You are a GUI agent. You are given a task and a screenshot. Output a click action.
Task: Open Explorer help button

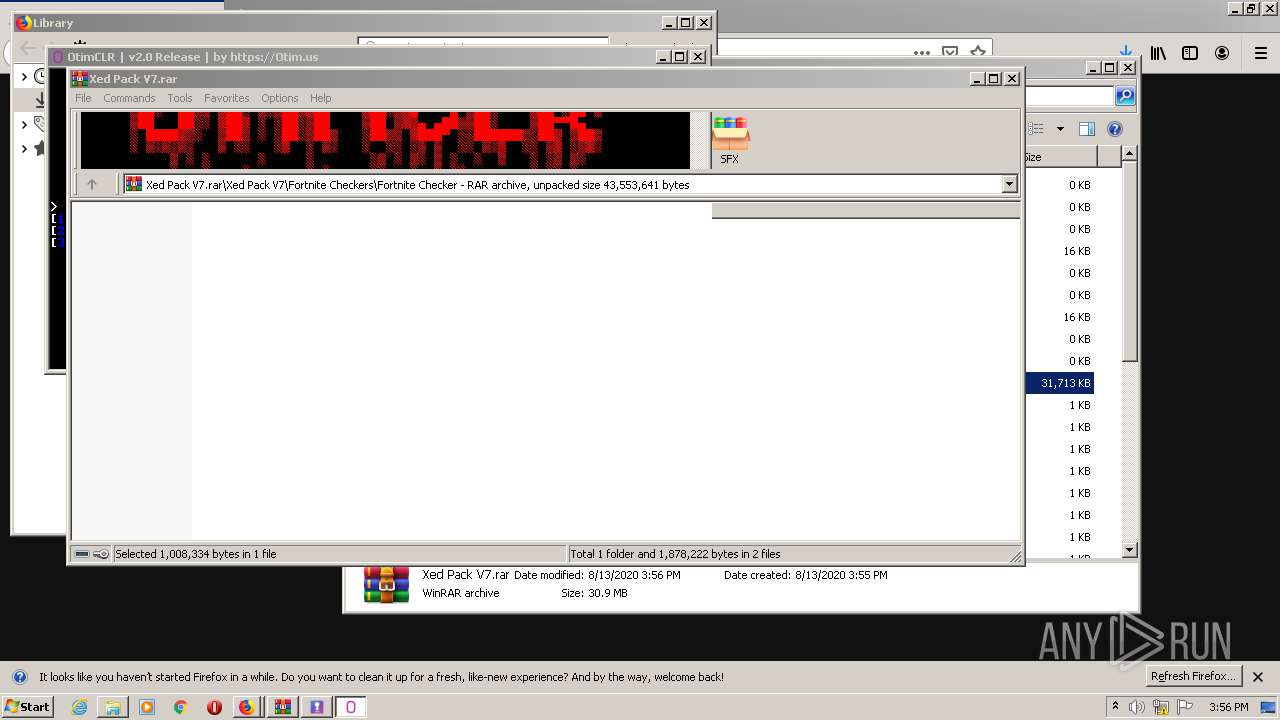tap(1115, 129)
